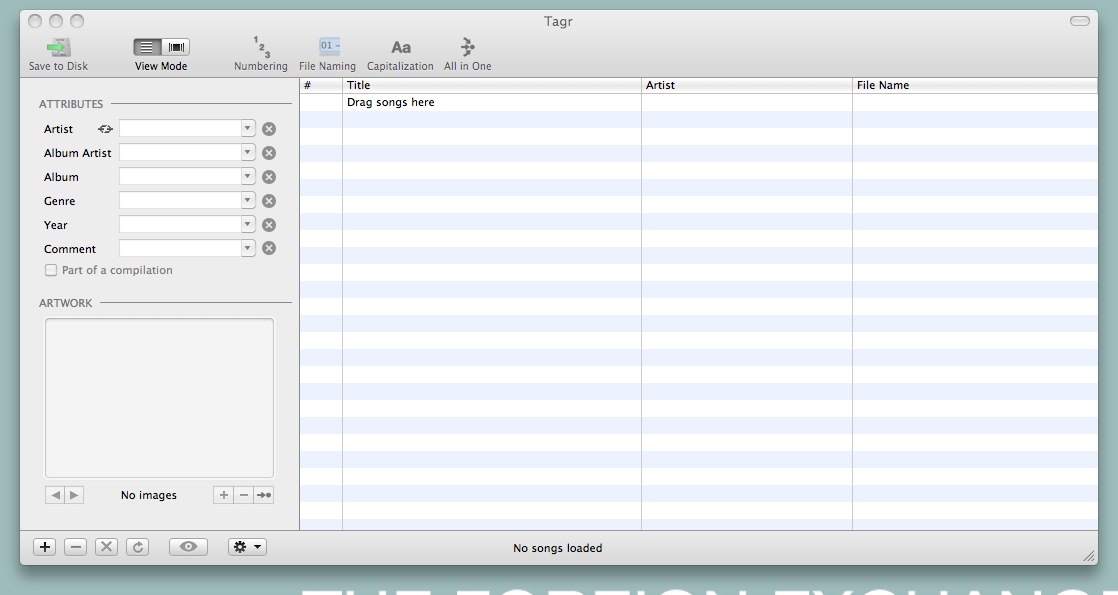Image resolution: width=1118 pixels, height=595 pixels.
Task: Click the window resize grip corner
Action: tap(1089, 556)
